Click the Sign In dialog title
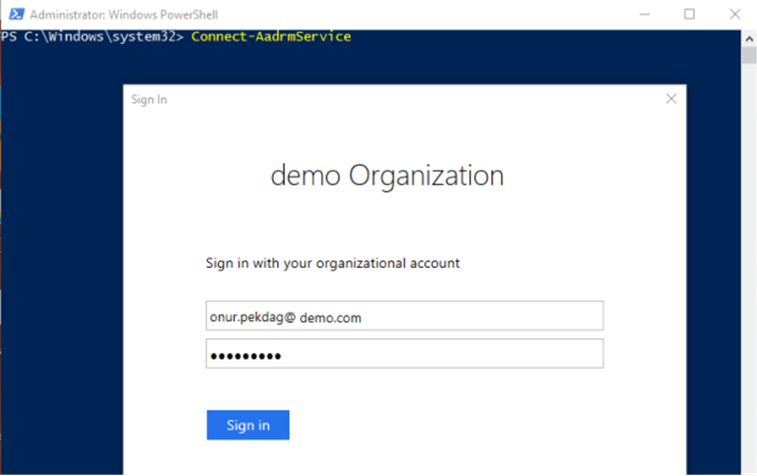The height and width of the screenshot is (476, 757). (x=149, y=99)
